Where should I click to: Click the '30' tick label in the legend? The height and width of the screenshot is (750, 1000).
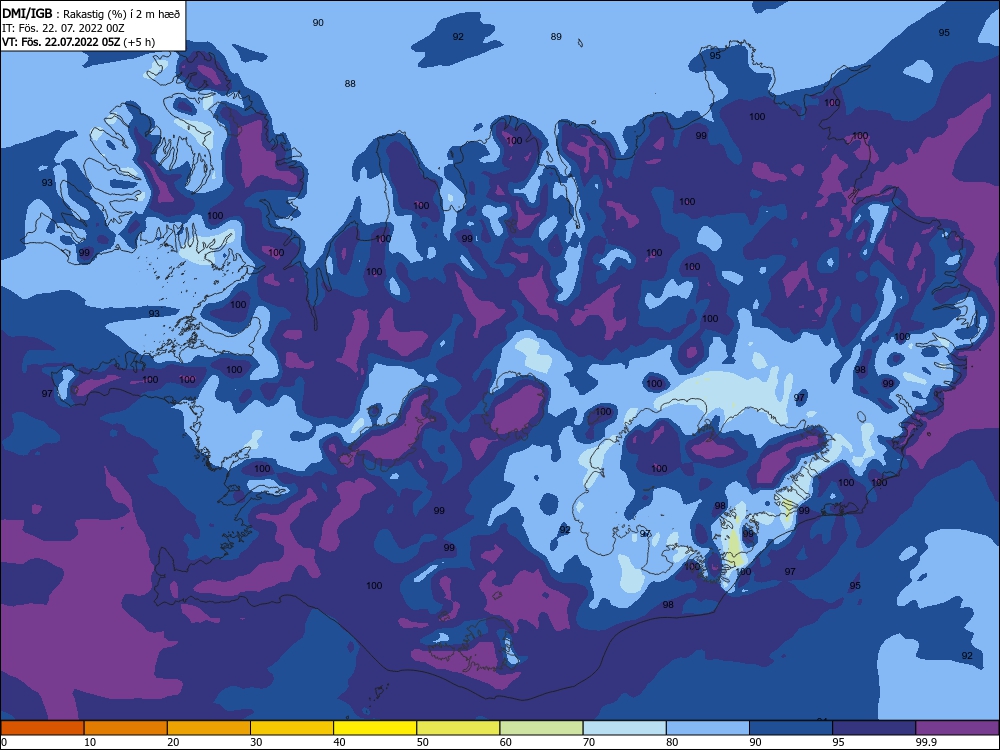tap(256, 742)
